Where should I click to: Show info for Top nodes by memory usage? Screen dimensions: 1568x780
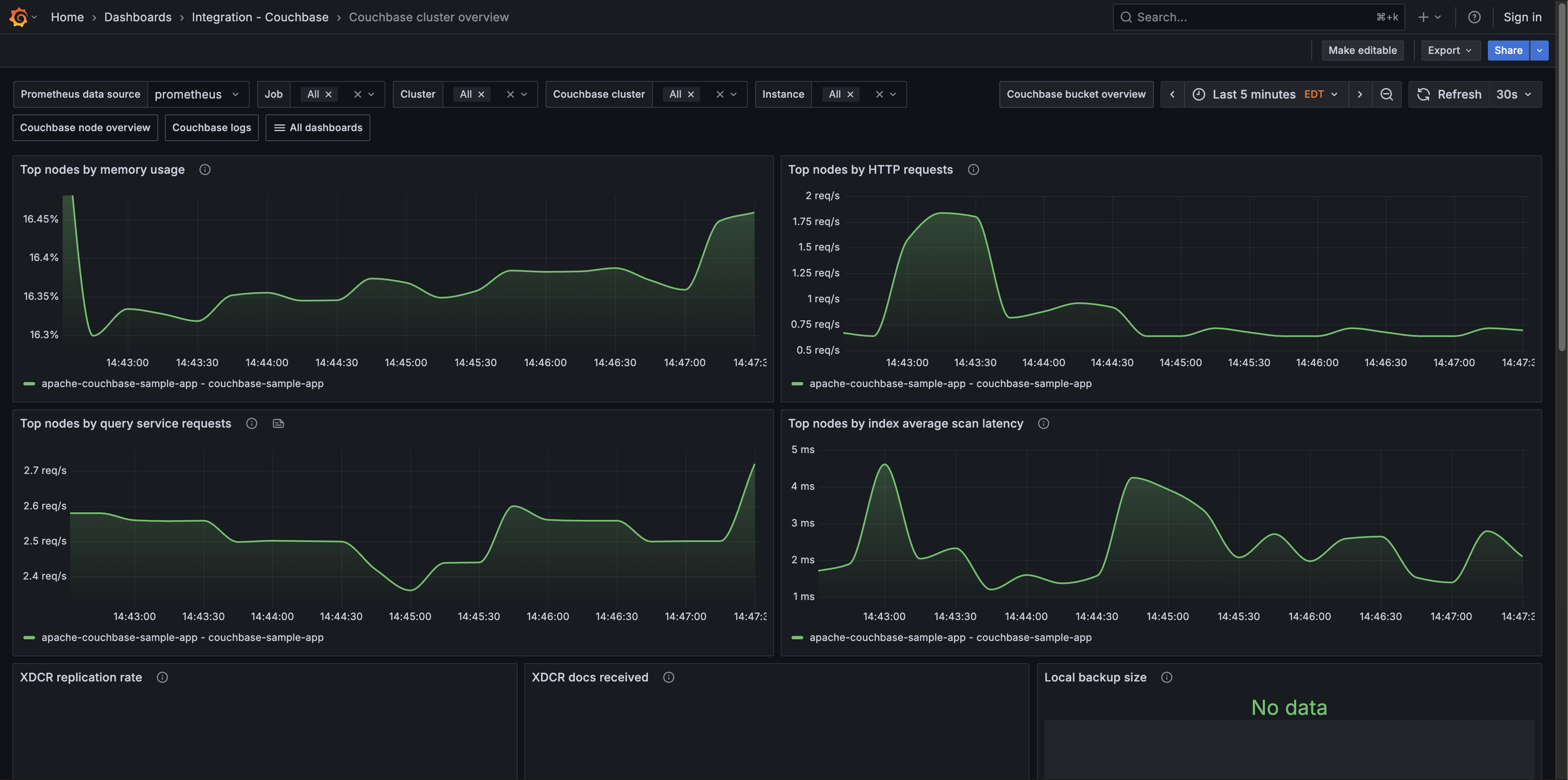pyautogui.click(x=205, y=170)
